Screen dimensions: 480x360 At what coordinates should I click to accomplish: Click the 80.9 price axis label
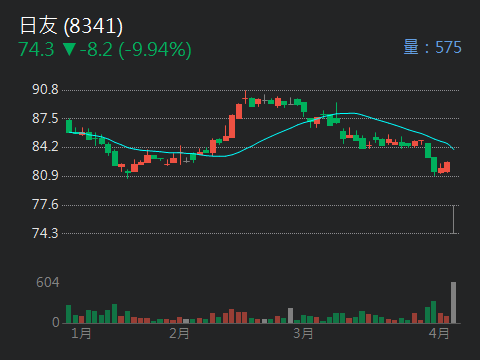click(x=45, y=175)
